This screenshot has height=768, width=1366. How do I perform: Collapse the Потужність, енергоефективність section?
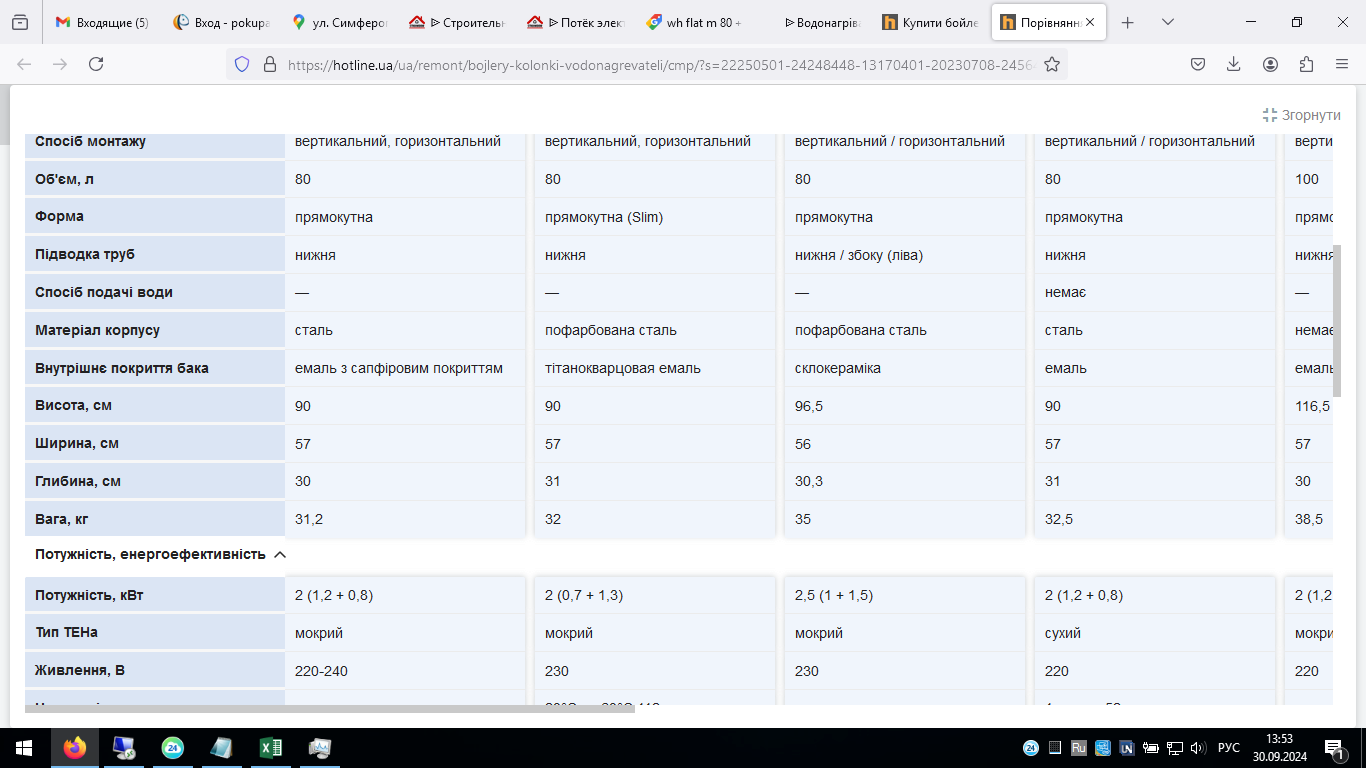(280, 554)
